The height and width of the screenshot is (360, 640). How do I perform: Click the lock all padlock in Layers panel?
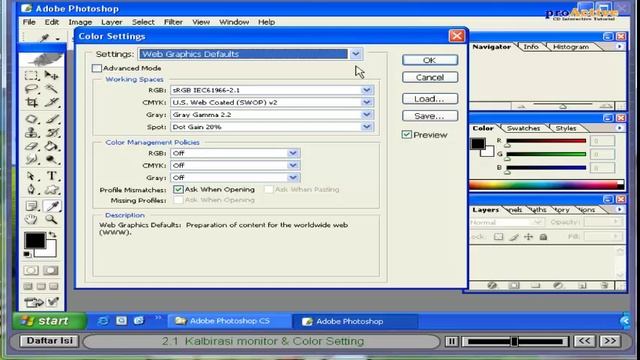pos(543,237)
